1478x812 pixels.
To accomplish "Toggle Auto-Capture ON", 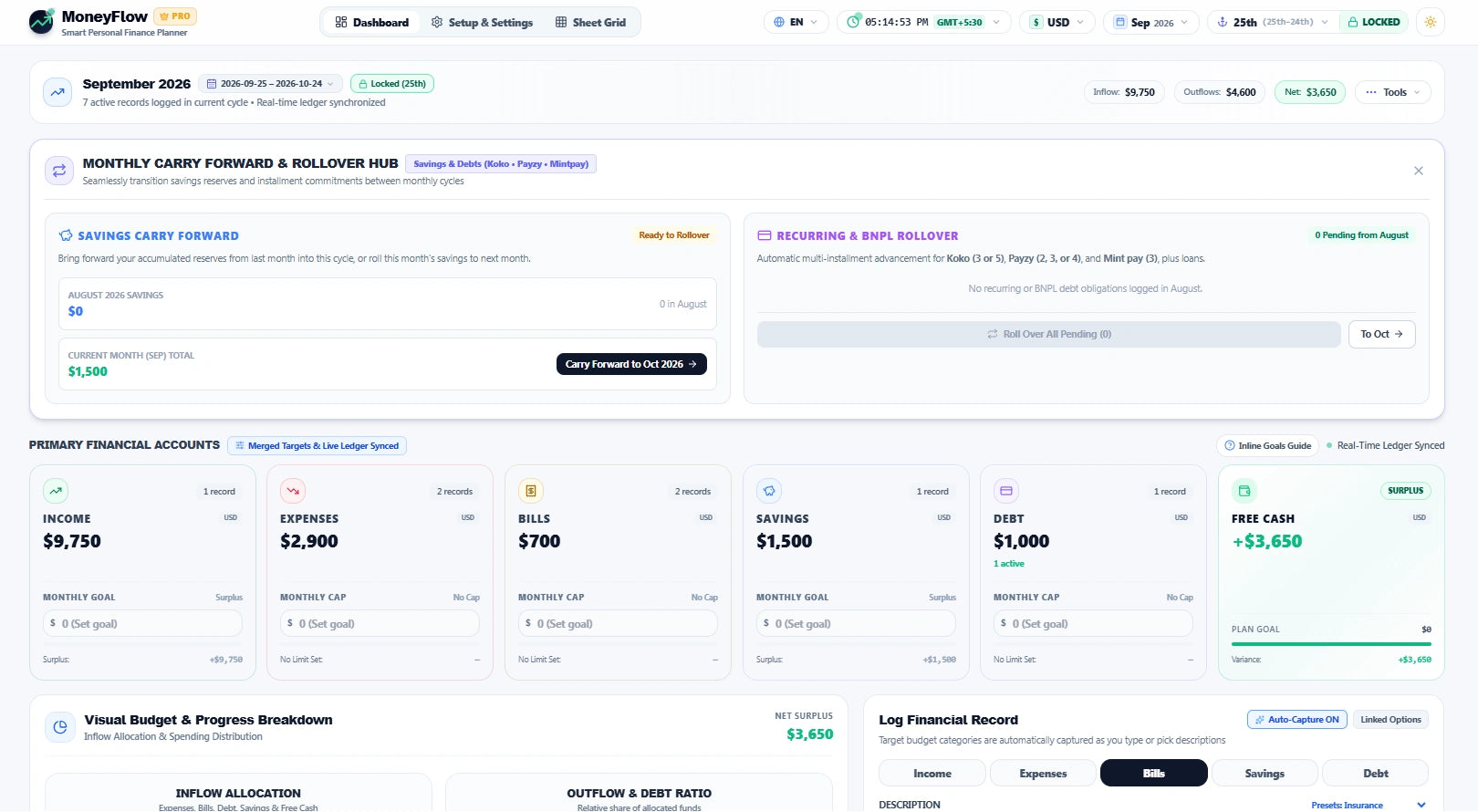I will coord(1296,720).
